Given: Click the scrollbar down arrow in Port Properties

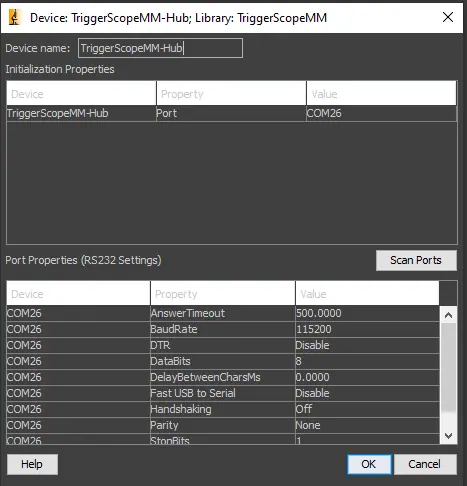Looking at the screenshot, I should click(448, 436).
